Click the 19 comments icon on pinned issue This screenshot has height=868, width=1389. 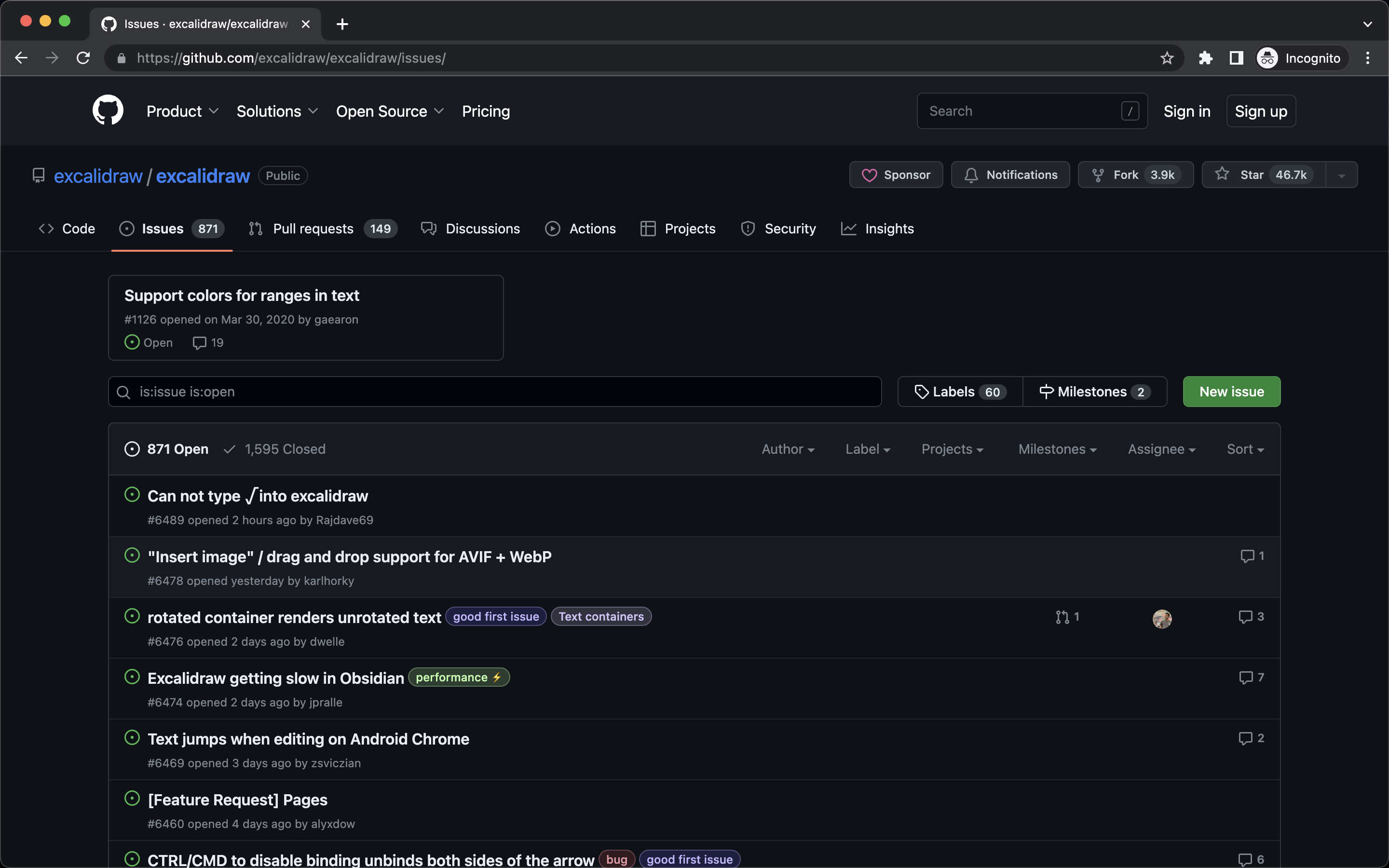[208, 343]
